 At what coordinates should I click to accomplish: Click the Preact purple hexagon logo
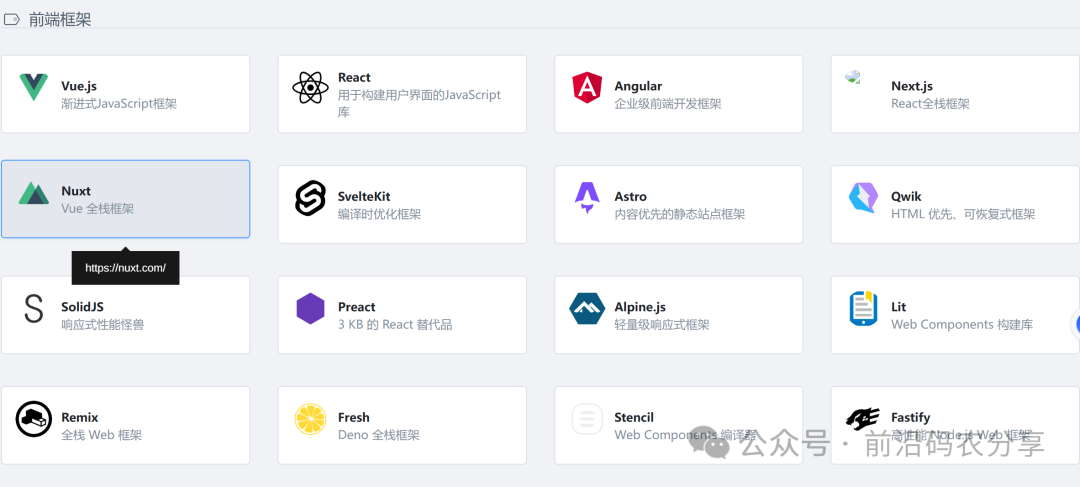click(x=310, y=309)
